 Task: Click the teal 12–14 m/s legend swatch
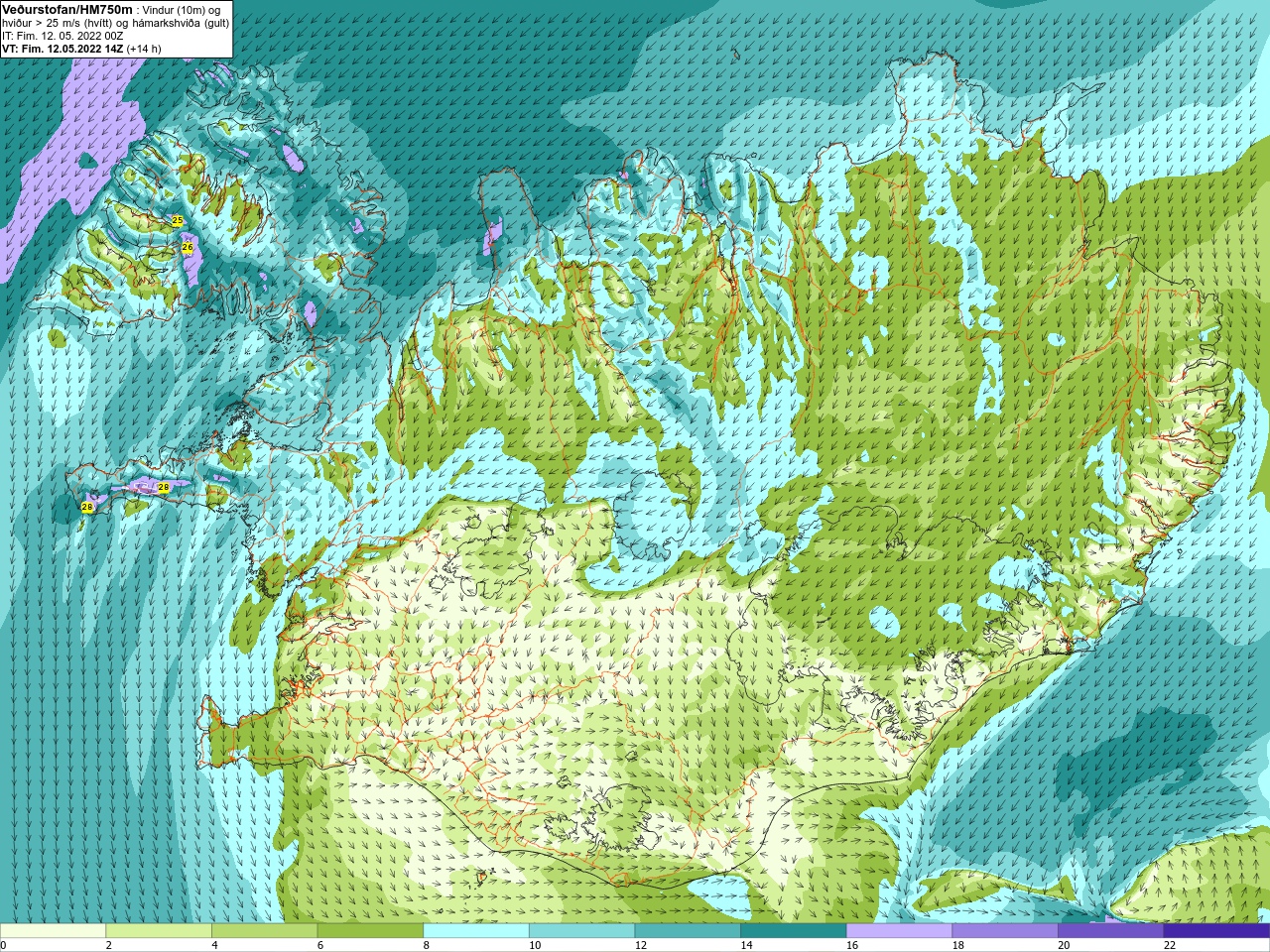click(688, 931)
